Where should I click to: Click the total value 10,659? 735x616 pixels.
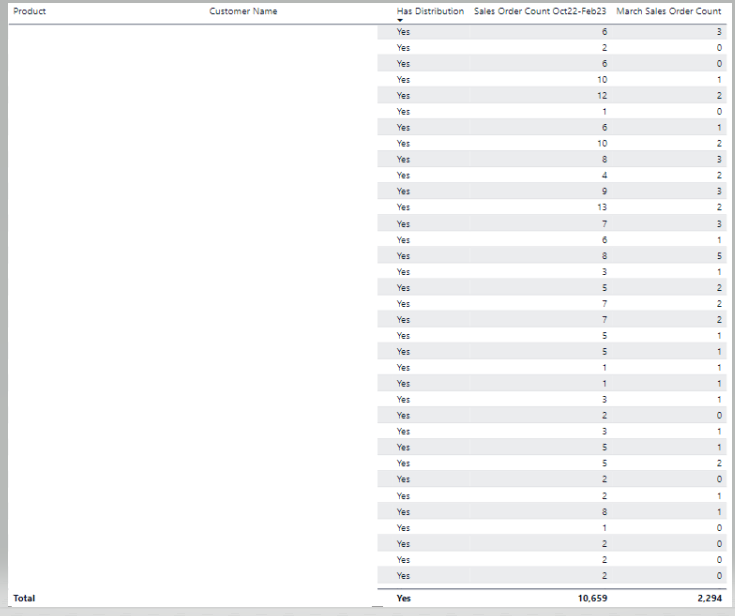(592, 598)
